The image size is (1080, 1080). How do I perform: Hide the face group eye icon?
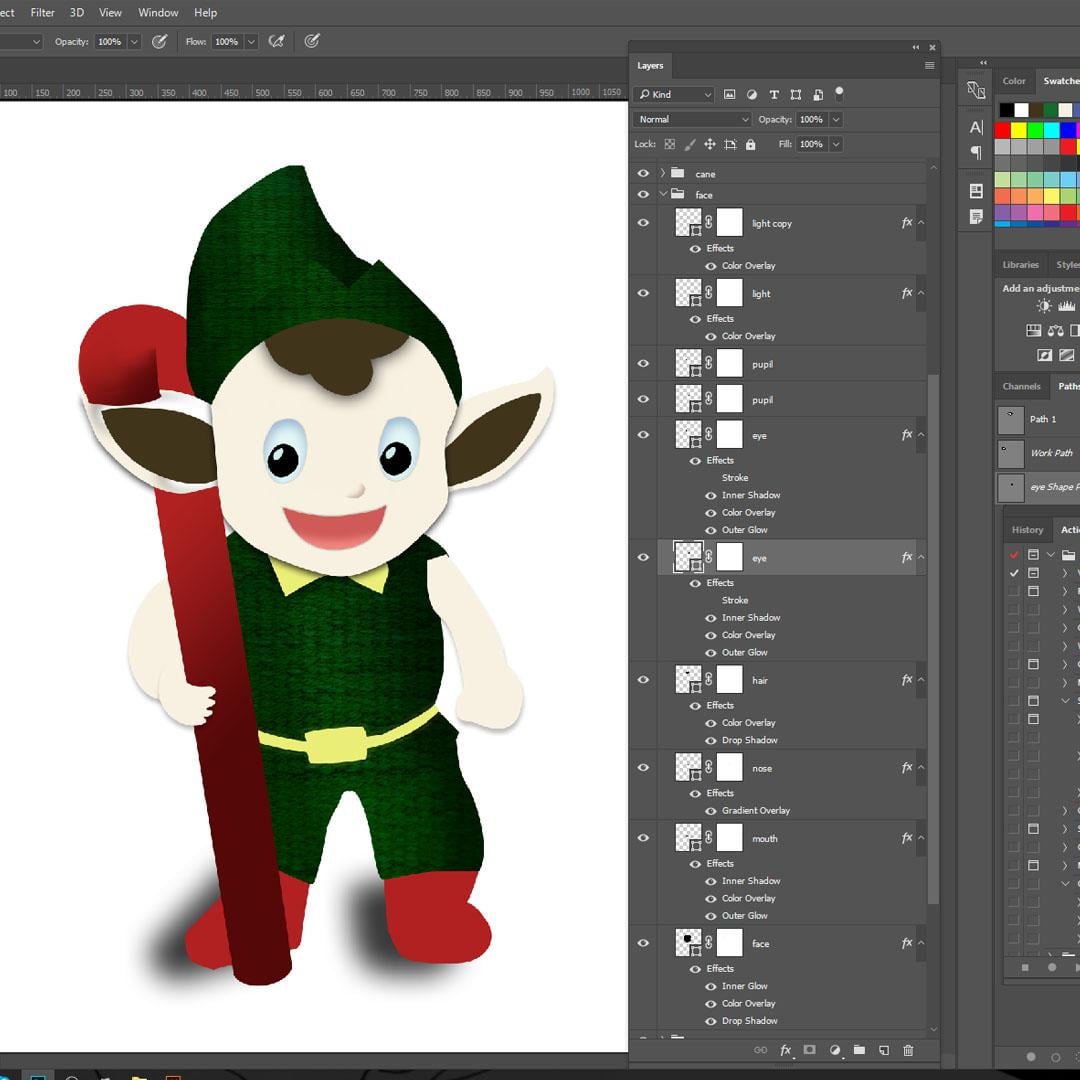[643, 194]
